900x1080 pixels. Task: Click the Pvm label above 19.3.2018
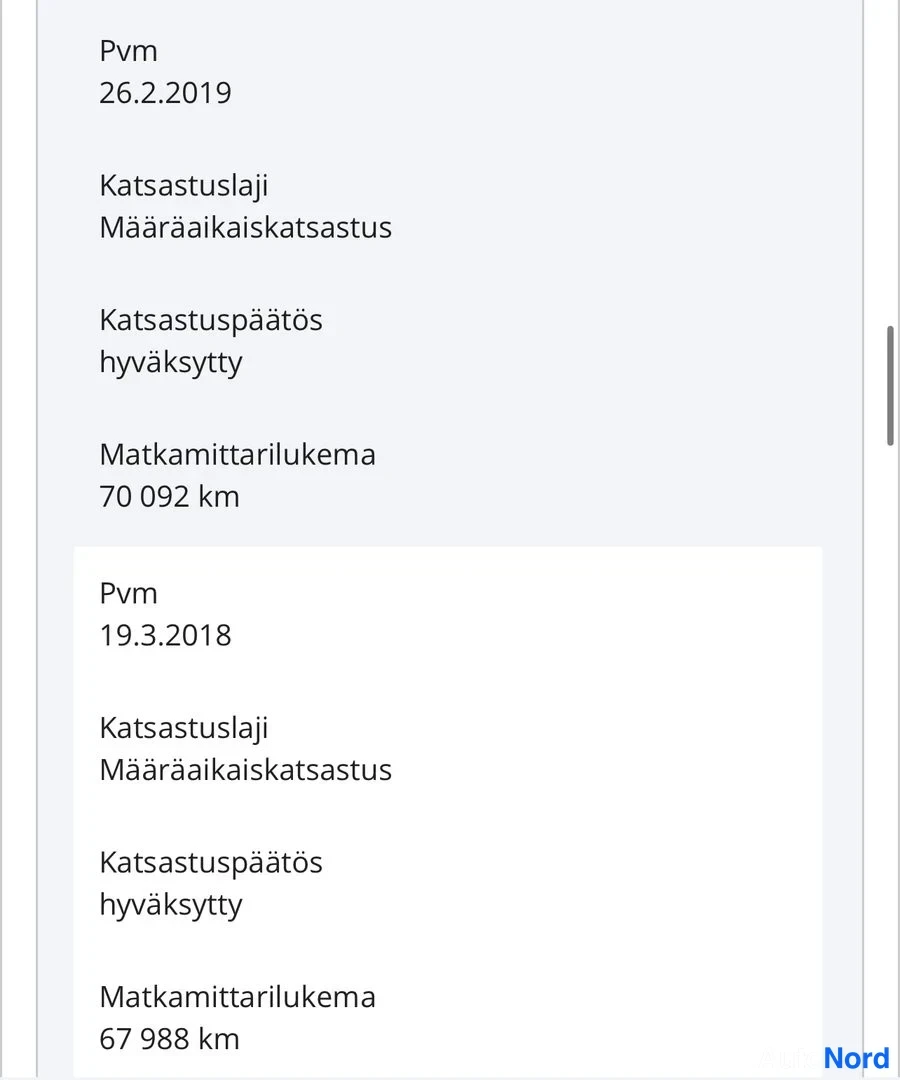pyautogui.click(x=128, y=593)
